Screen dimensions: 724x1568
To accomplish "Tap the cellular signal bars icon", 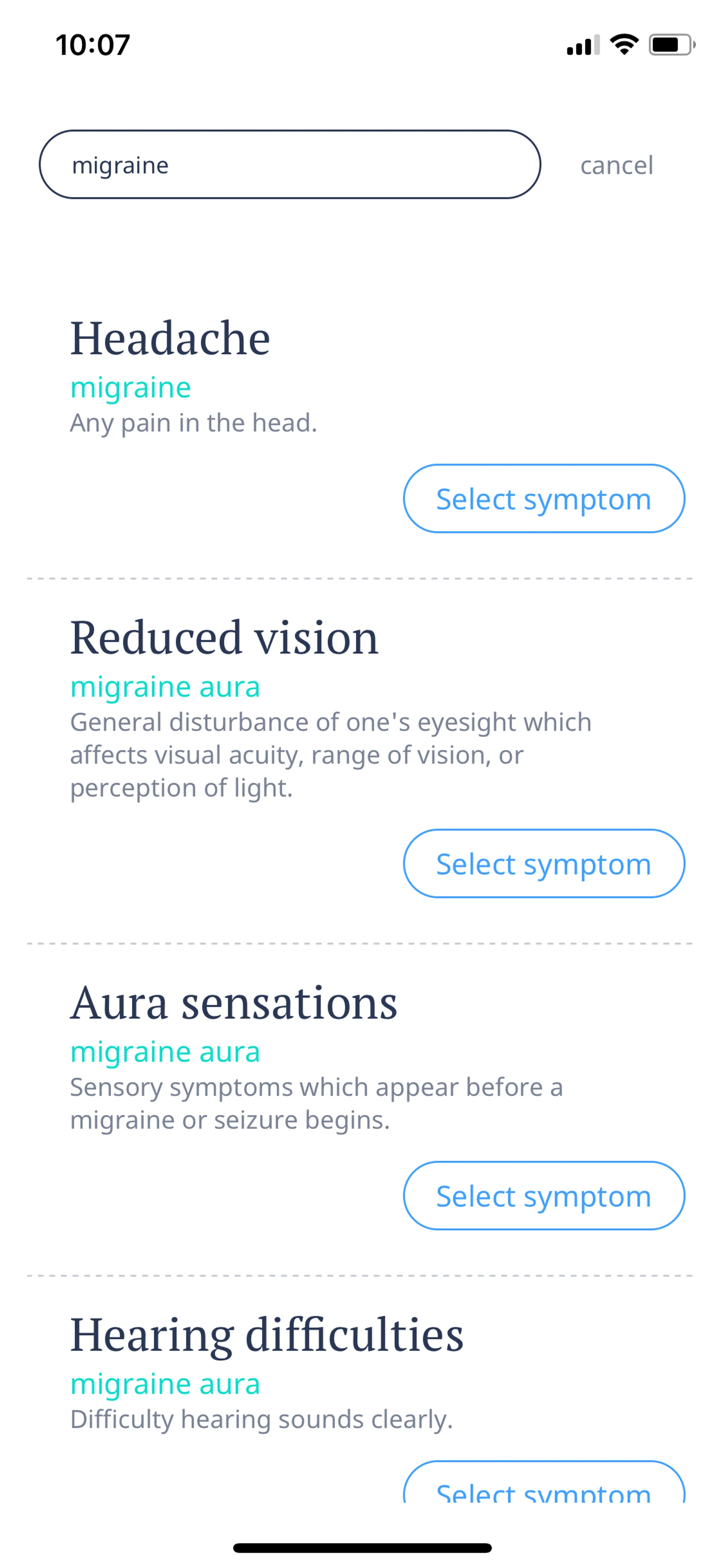I will (x=583, y=45).
